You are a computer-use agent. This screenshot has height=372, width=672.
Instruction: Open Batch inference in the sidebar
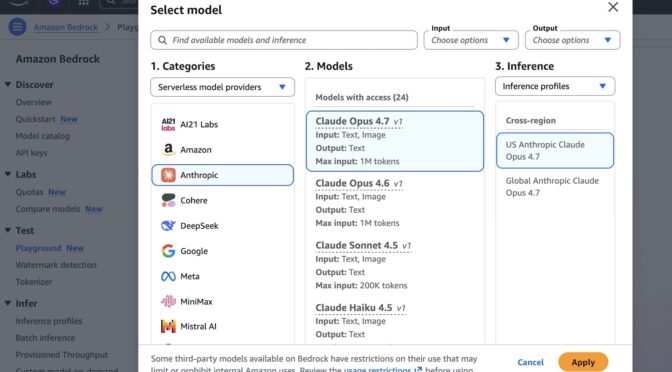point(45,338)
